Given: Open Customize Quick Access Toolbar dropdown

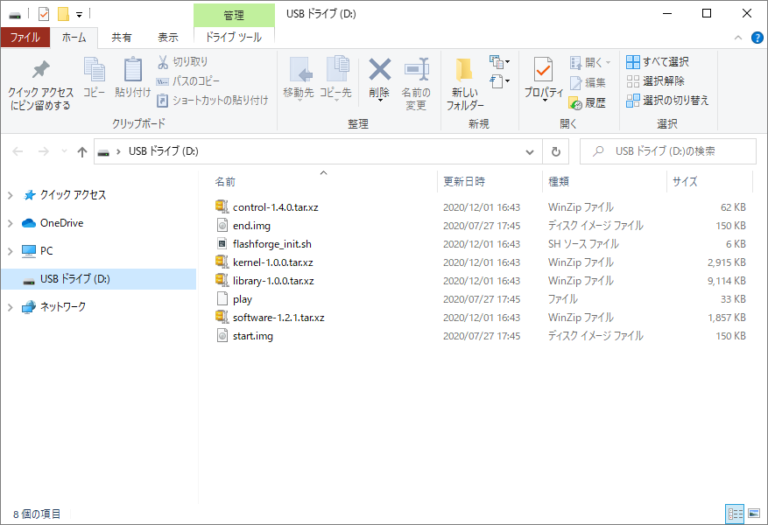Looking at the screenshot, I should (x=79, y=15).
